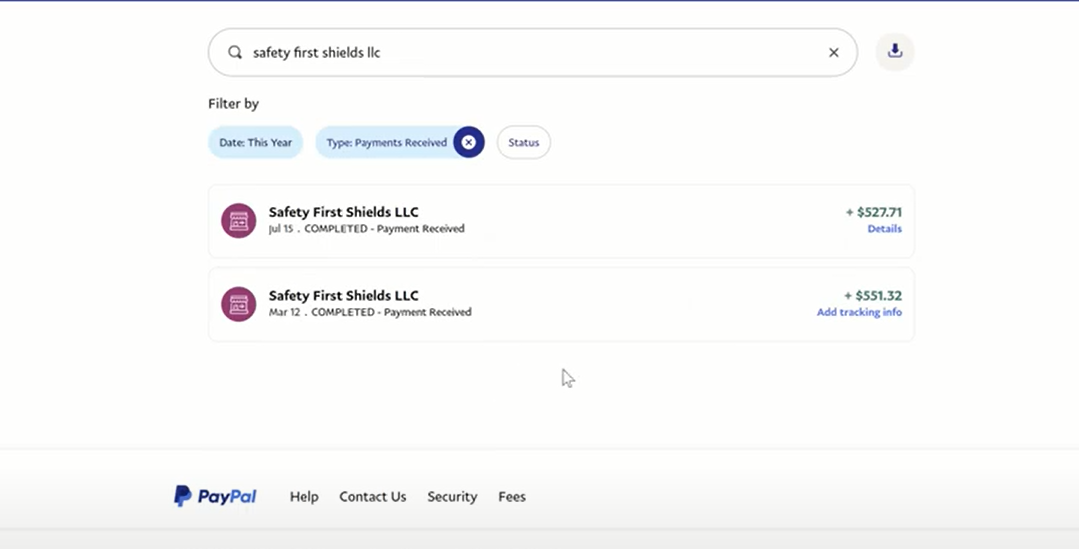Click Mar 12 COMPLETED Payment Received status

coord(370,312)
